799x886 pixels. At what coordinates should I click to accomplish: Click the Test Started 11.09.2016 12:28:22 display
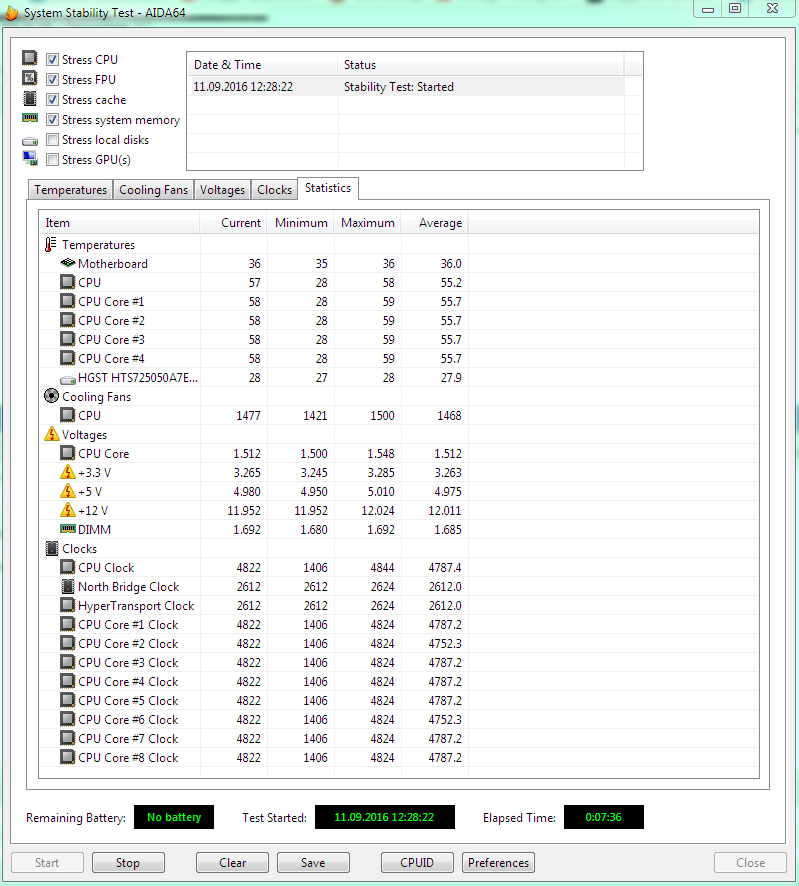(384, 817)
